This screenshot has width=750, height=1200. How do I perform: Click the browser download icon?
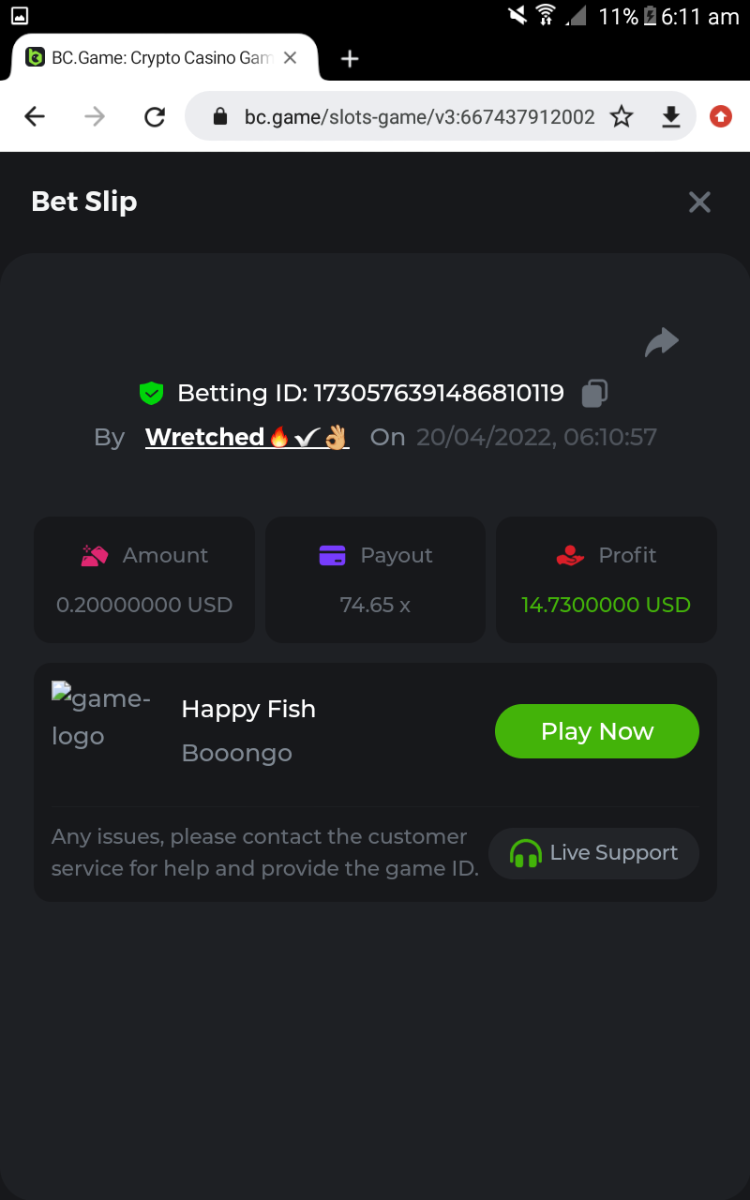671,117
